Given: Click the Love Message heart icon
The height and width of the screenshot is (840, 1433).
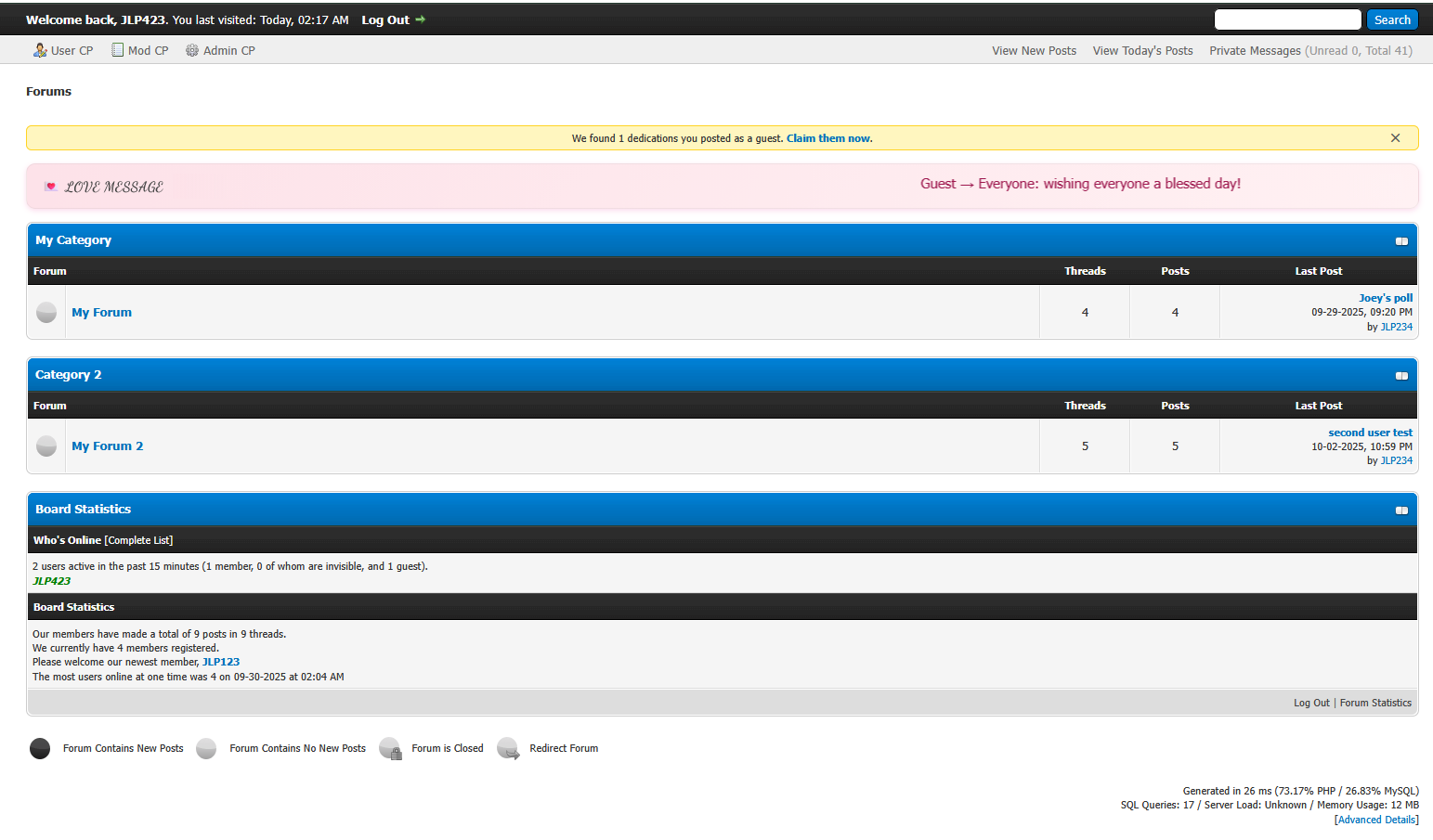Looking at the screenshot, I should (x=51, y=187).
